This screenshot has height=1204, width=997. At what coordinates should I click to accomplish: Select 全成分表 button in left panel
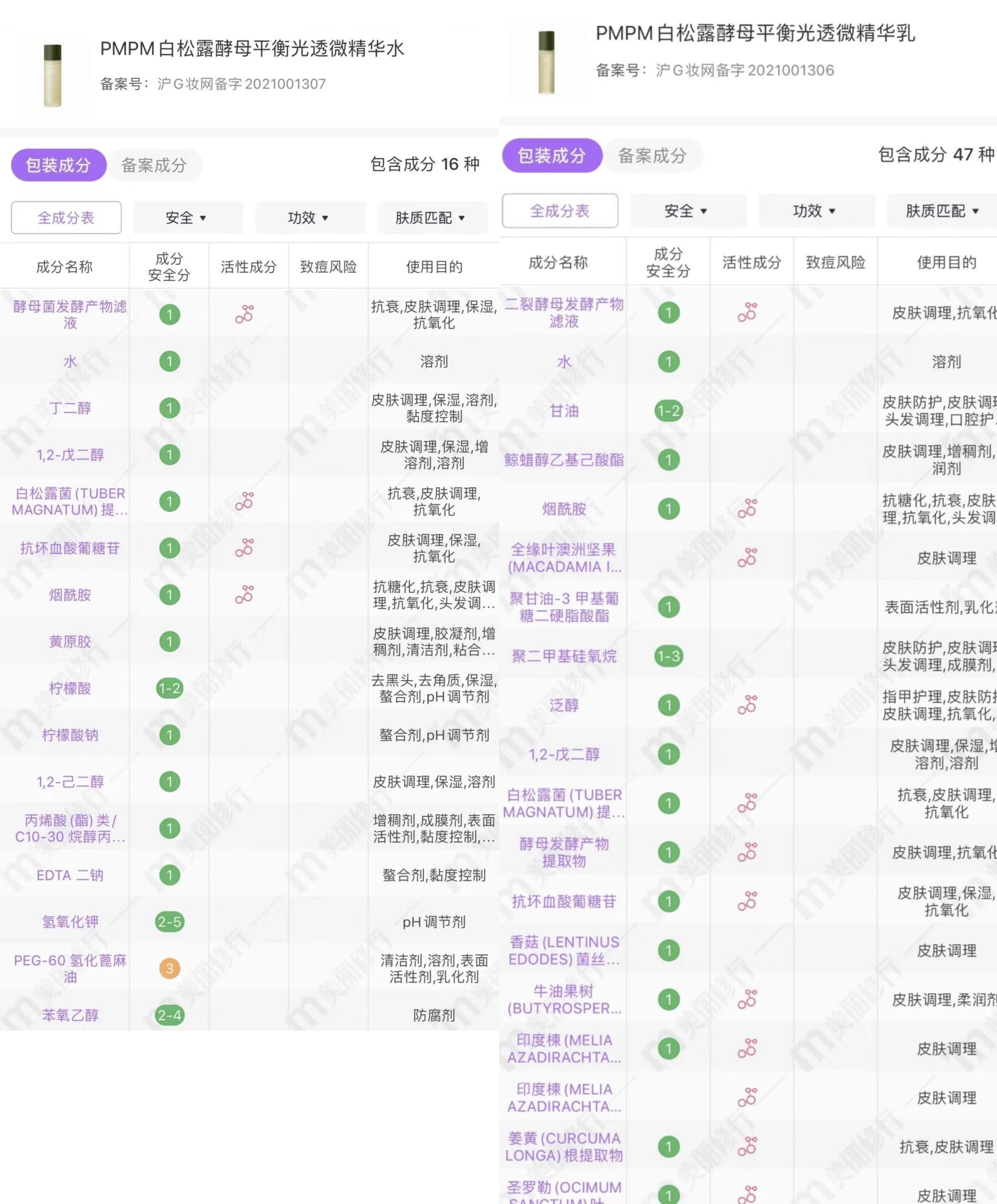[66, 217]
